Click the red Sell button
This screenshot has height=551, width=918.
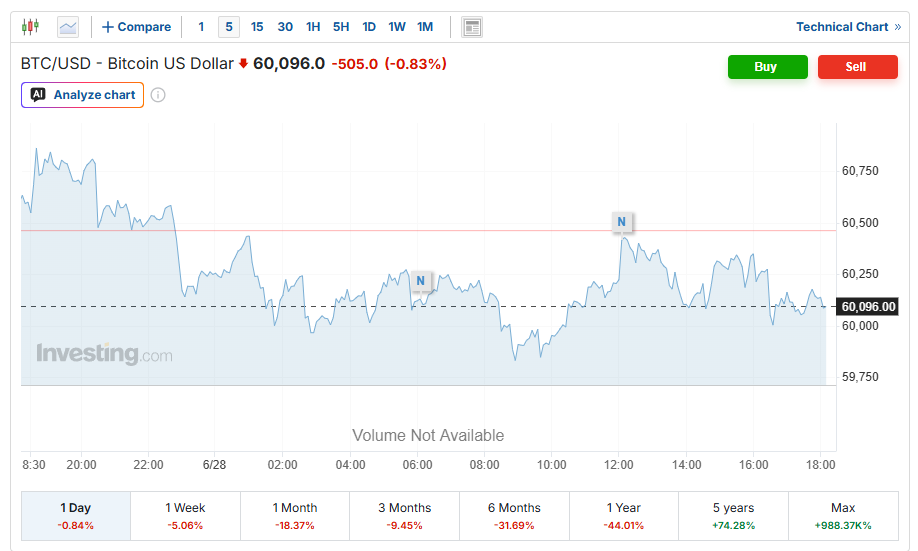point(858,67)
